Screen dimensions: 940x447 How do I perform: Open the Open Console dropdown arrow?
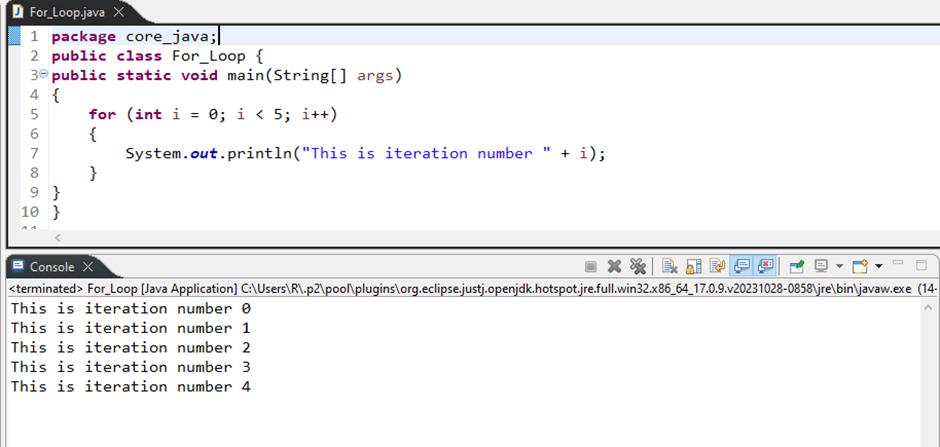tap(878, 266)
